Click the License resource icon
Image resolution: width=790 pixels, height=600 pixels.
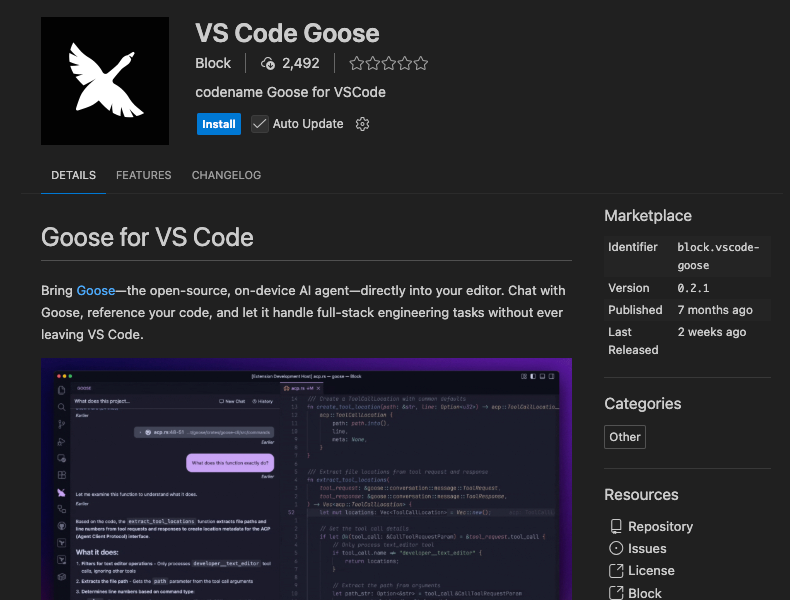[x=616, y=570]
